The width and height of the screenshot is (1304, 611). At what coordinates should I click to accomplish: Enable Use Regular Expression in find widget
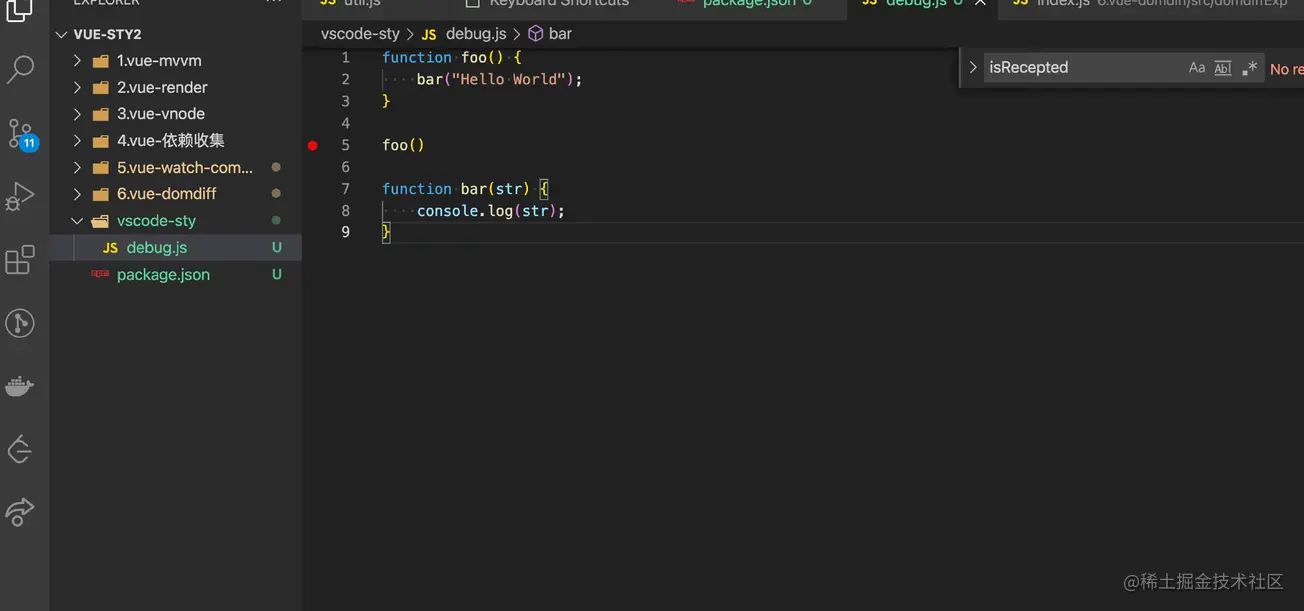1249,68
